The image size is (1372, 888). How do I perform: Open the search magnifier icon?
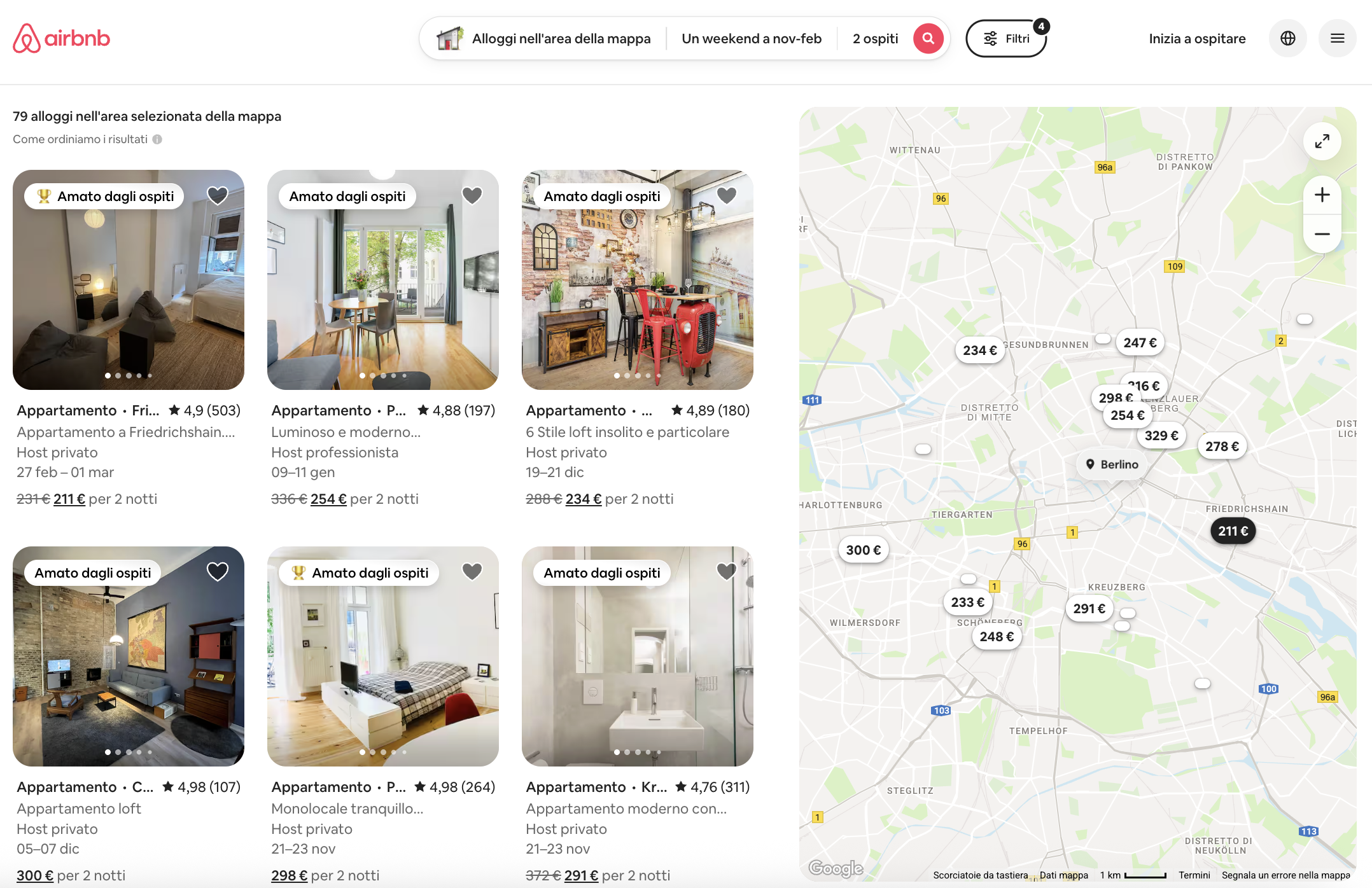pyautogui.click(x=927, y=38)
